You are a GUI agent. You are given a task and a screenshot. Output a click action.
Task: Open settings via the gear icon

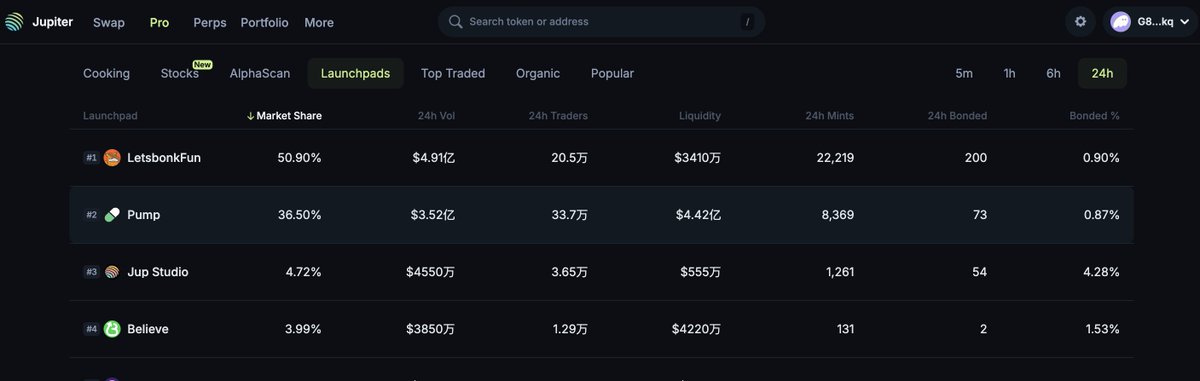coord(1080,22)
